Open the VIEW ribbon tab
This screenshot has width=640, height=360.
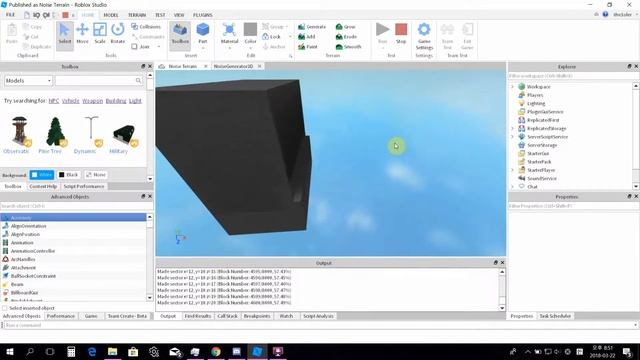point(179,15)
